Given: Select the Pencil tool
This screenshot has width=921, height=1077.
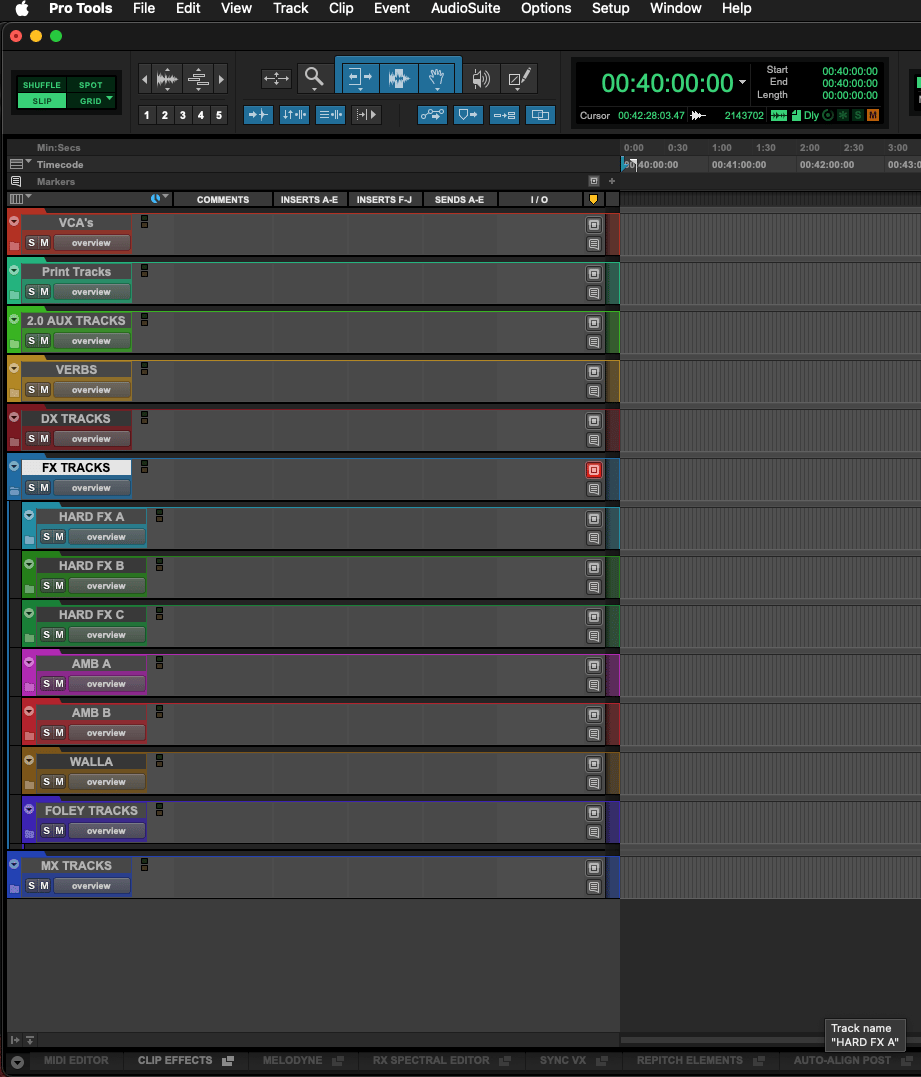Looking at the screenshot, I should click(x=519, y=78).
